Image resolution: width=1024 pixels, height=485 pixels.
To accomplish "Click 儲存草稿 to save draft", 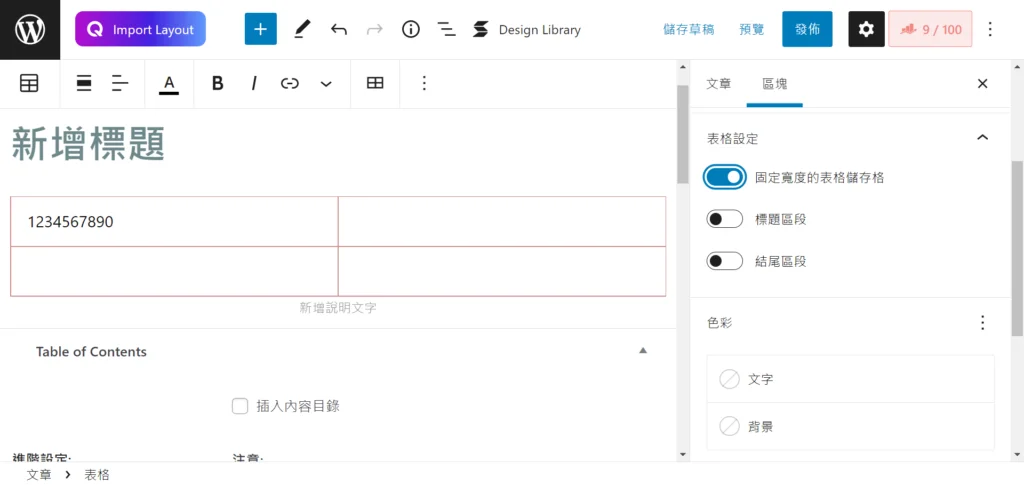I will 688,29.
